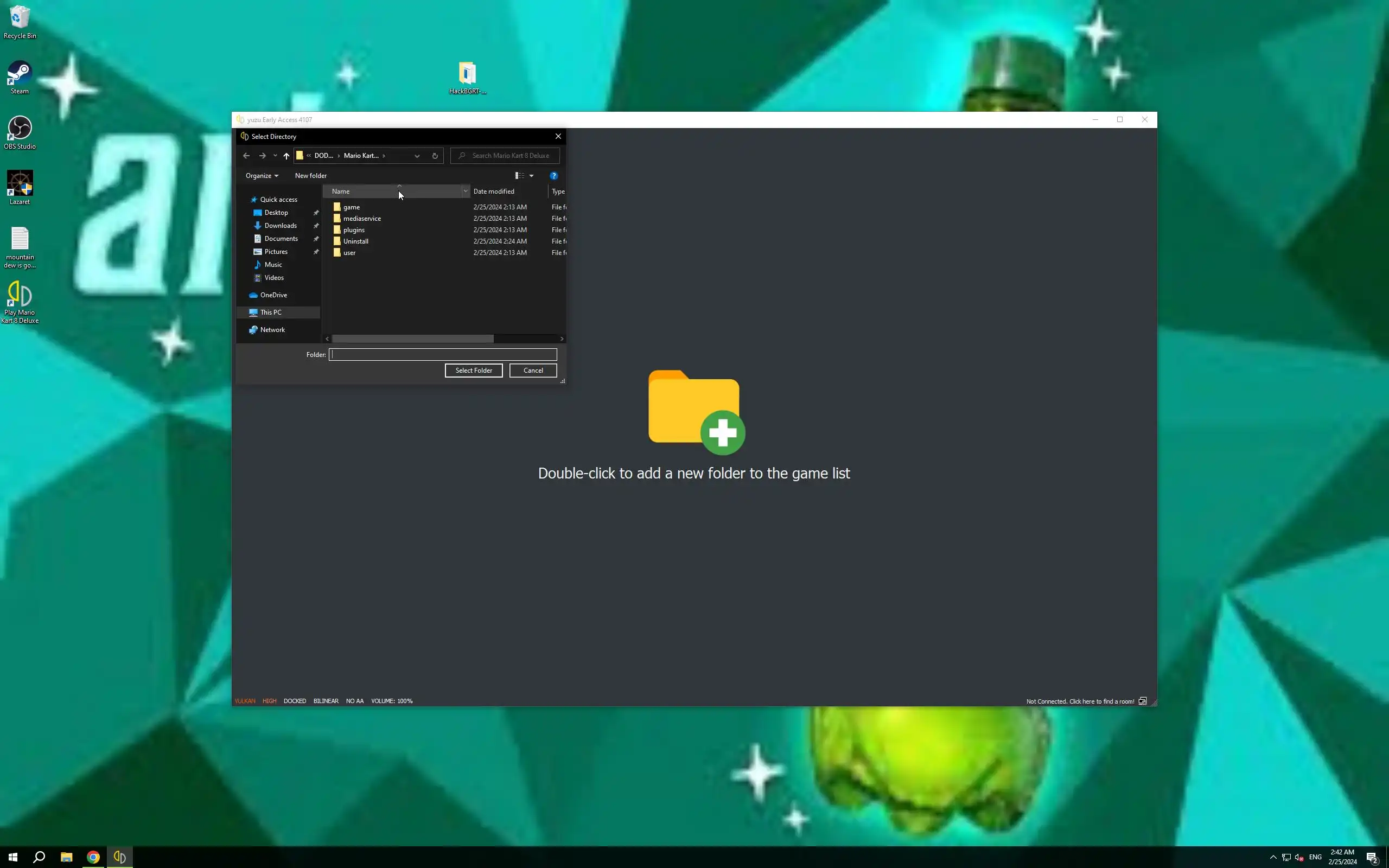The height and width of the screenshot is (868, 1389).
Task: Click the Back navigation arrow
Action: point(246,156)
